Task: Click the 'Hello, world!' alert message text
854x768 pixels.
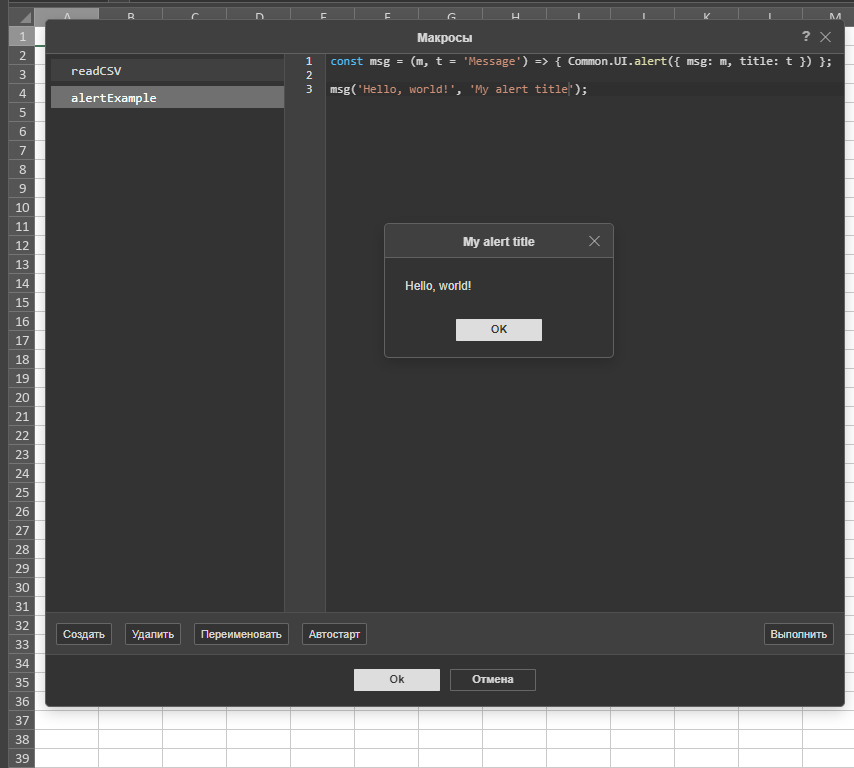Action: coord(438,286)
